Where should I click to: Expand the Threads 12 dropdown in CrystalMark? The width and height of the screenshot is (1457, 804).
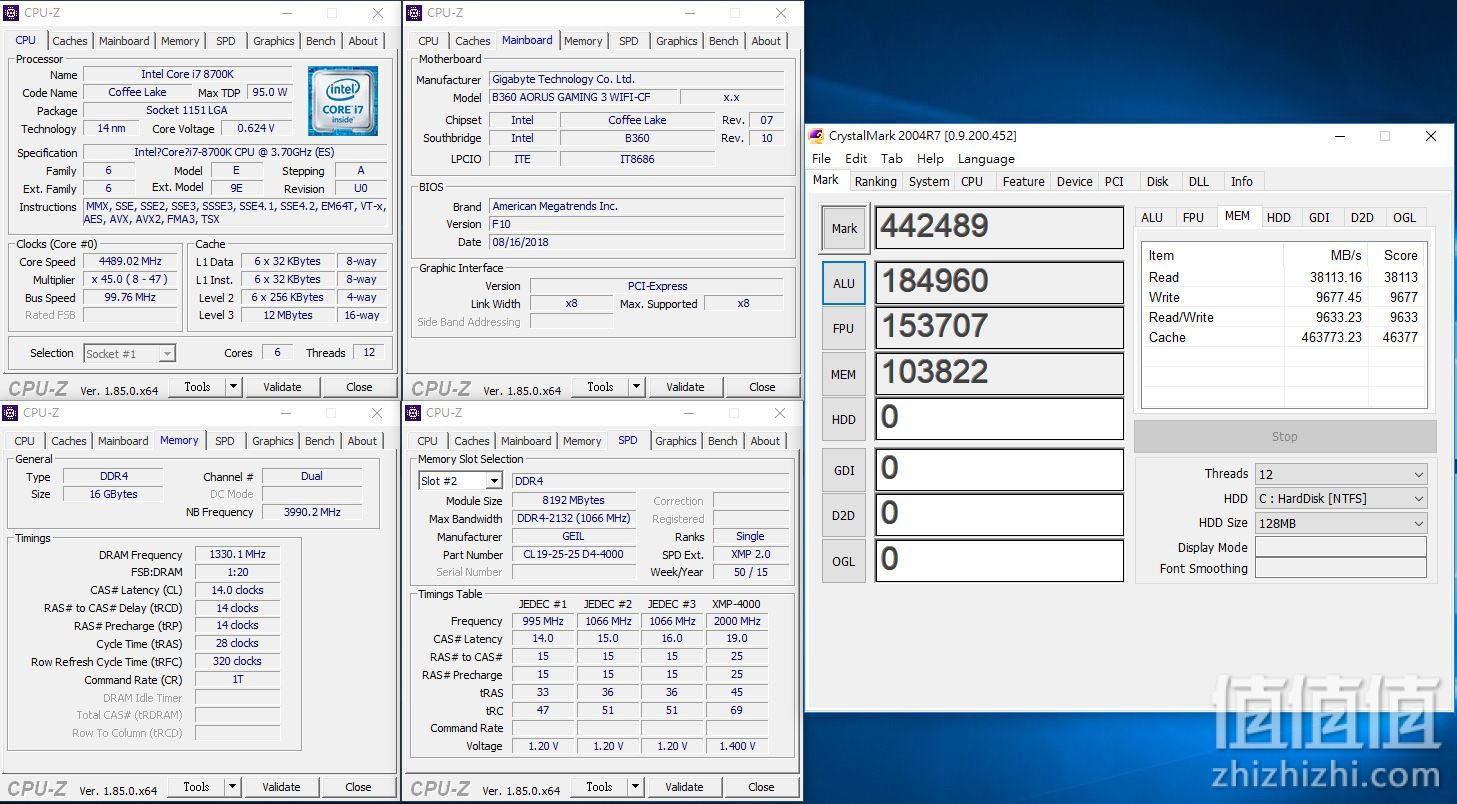click(x=1419, y=474)
